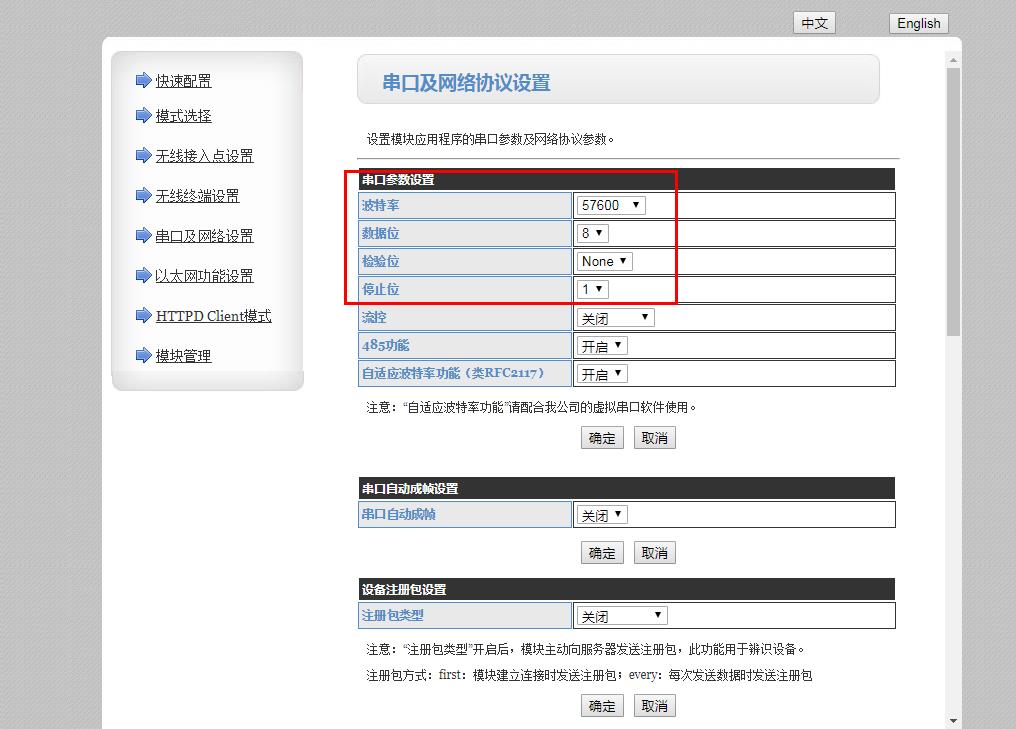Open the 串口自动成帧 dropdown
The image size is (1016, 729).
602,515
